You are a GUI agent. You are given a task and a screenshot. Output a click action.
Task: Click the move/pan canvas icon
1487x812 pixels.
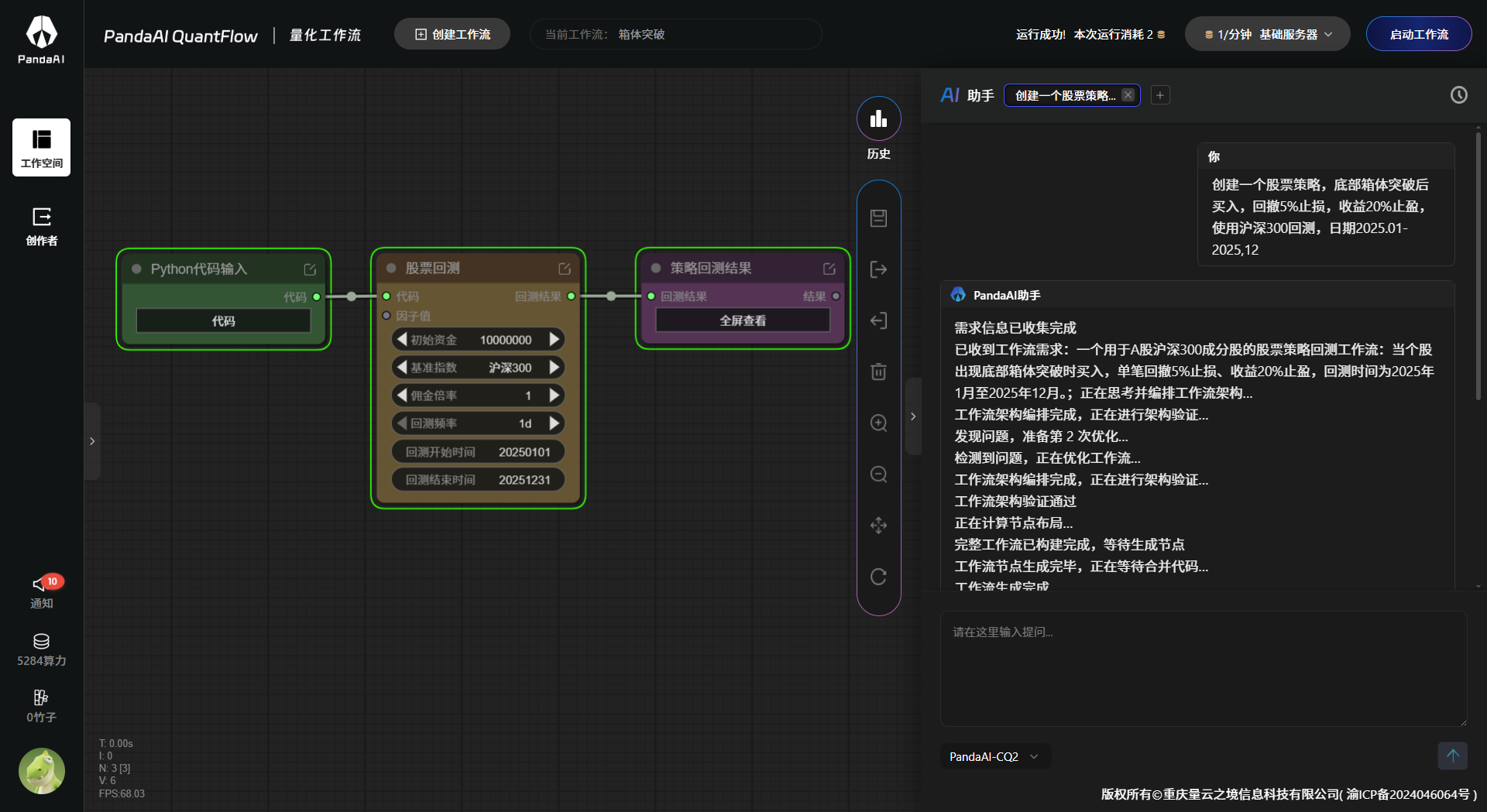click(878, 526)
